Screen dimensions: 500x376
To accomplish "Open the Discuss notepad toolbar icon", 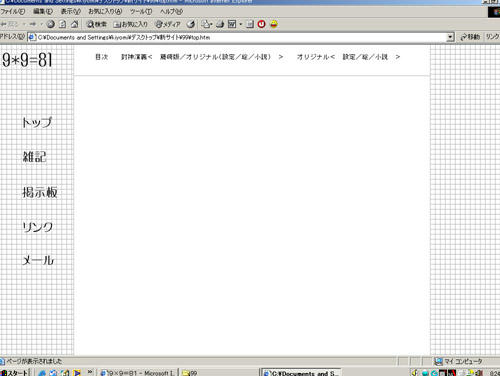I will tap(250, 24).
